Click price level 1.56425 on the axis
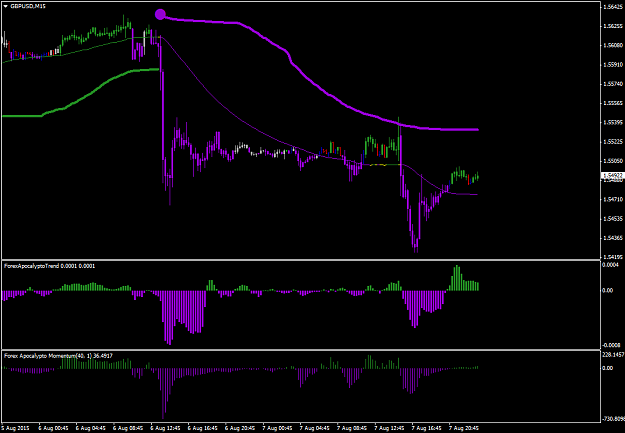 tap(613, 6)
